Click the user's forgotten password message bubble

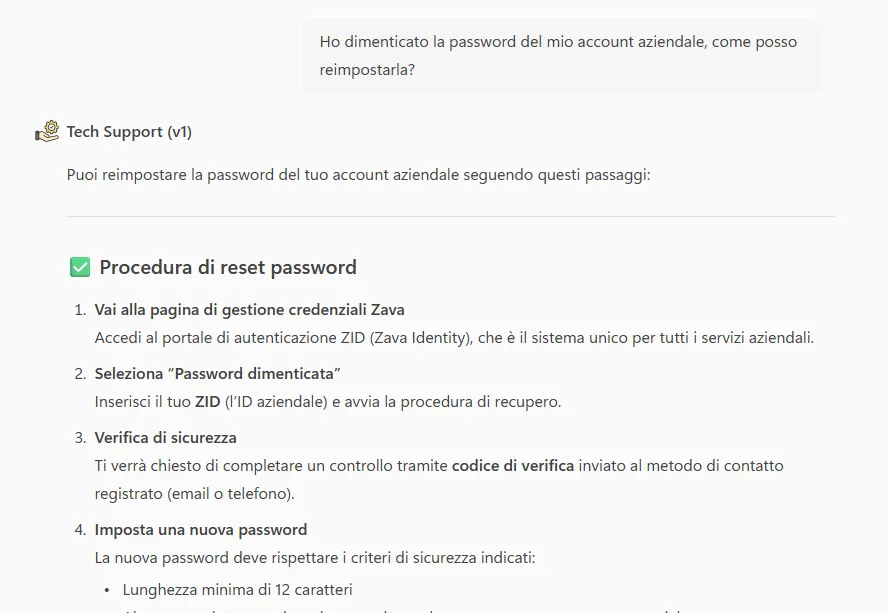click(x=560, y=56)
